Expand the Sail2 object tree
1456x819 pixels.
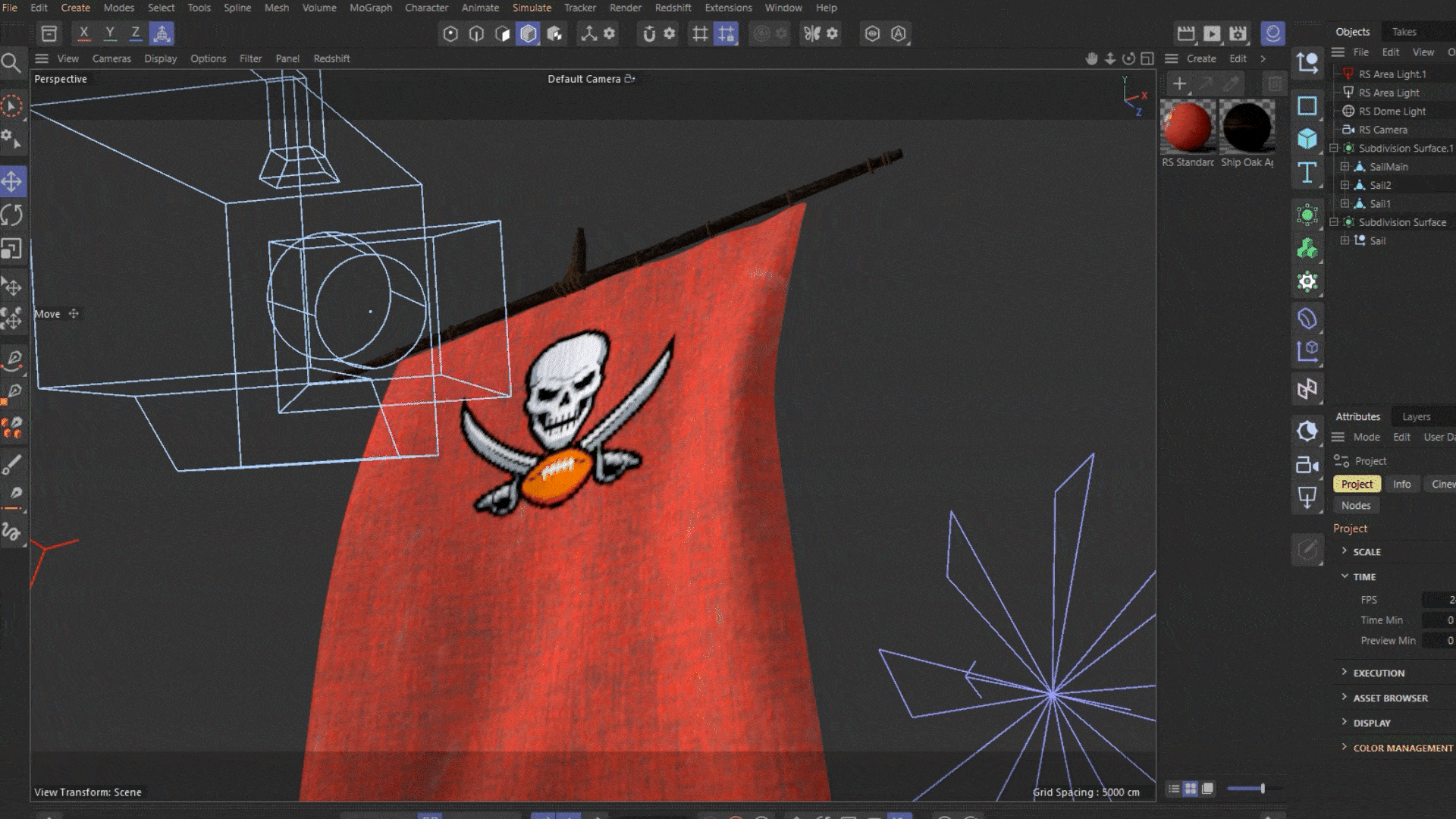[x=1345, y=185]
